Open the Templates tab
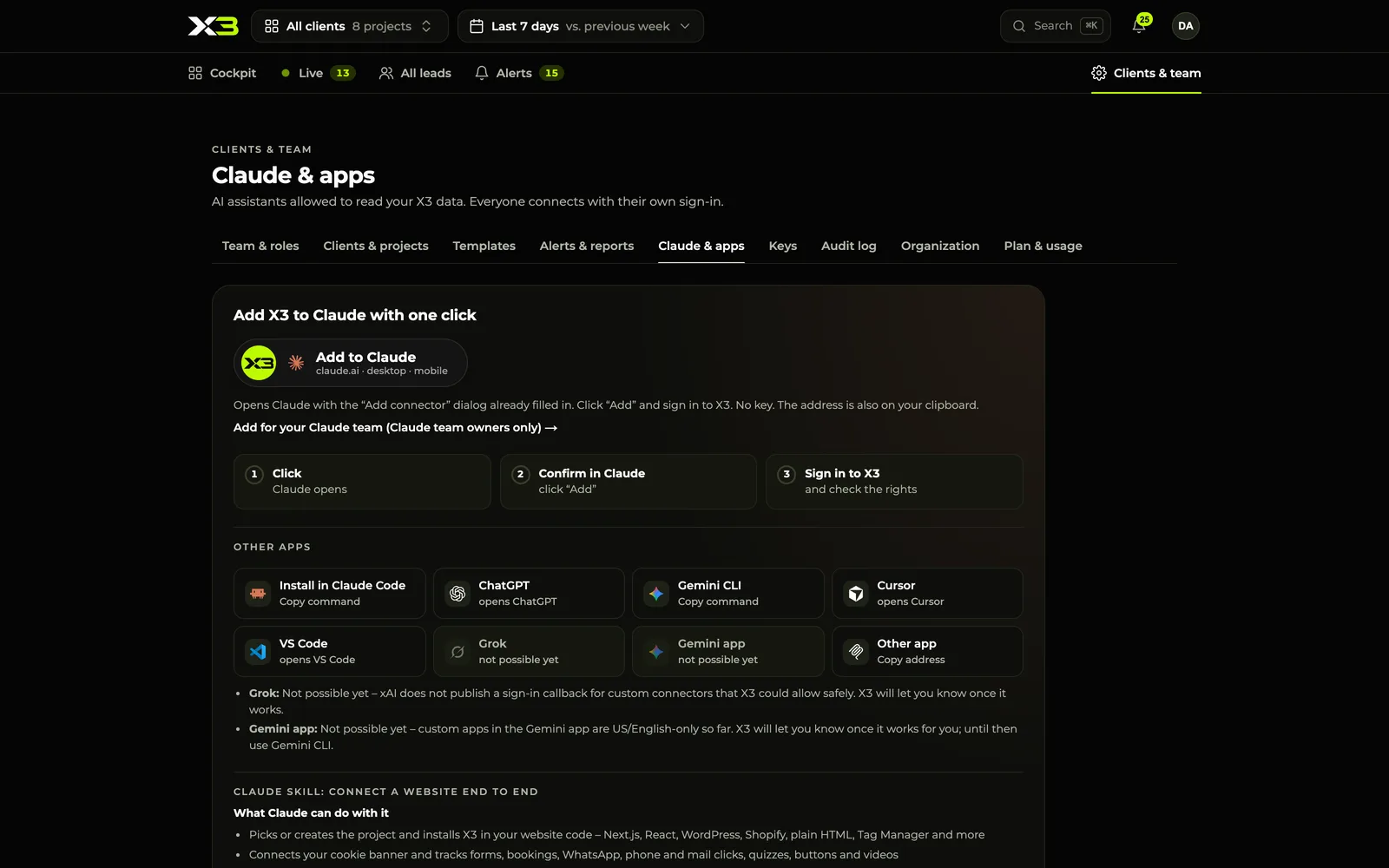Viewport: 1389px width, 868px height. coord(484,246)
